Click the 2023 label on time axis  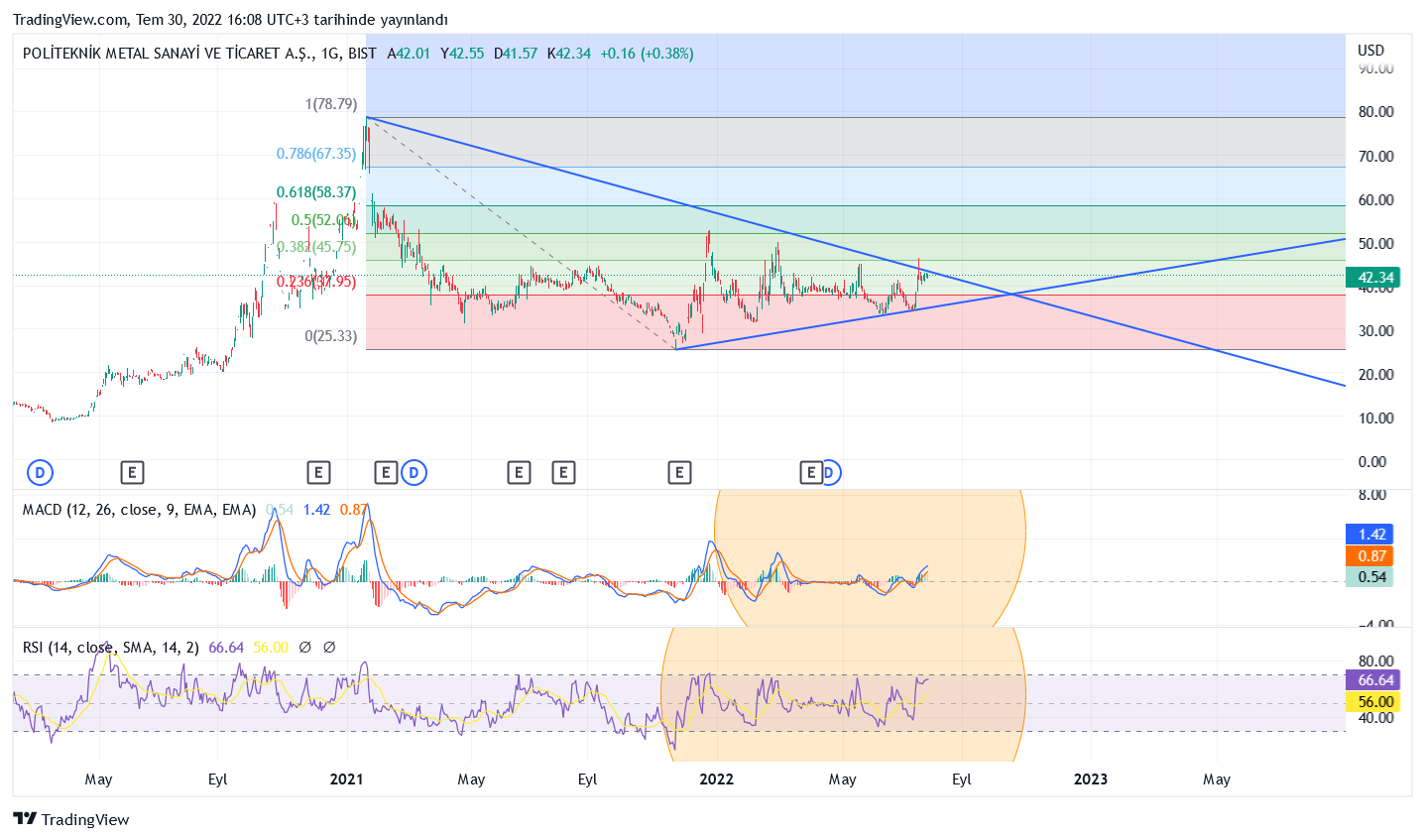(x=1091, y=780)
